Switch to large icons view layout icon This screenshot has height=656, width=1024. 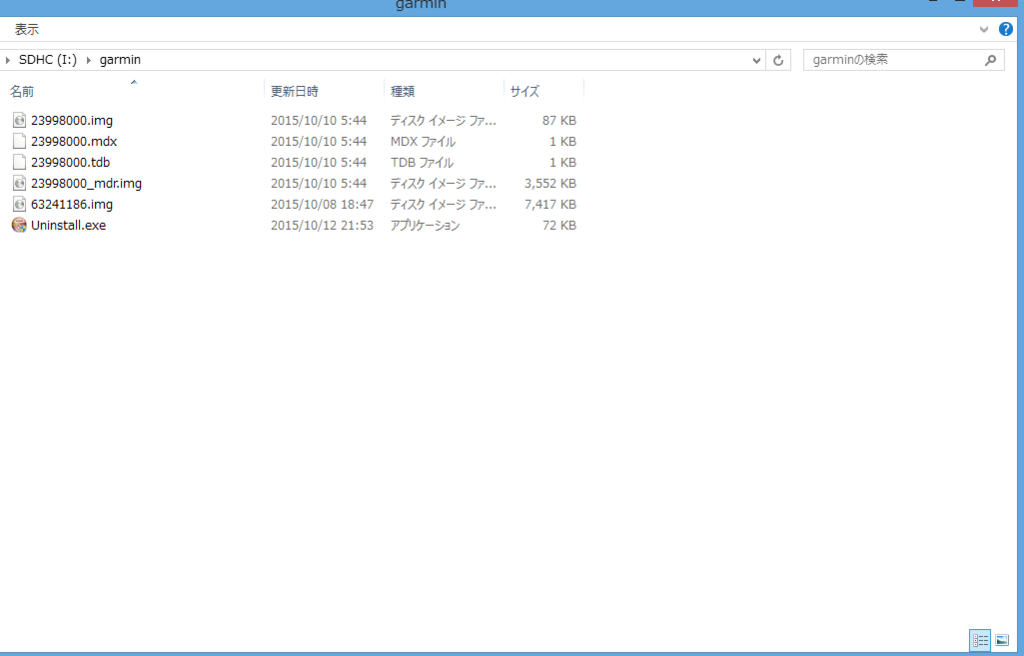(1002, 640)
